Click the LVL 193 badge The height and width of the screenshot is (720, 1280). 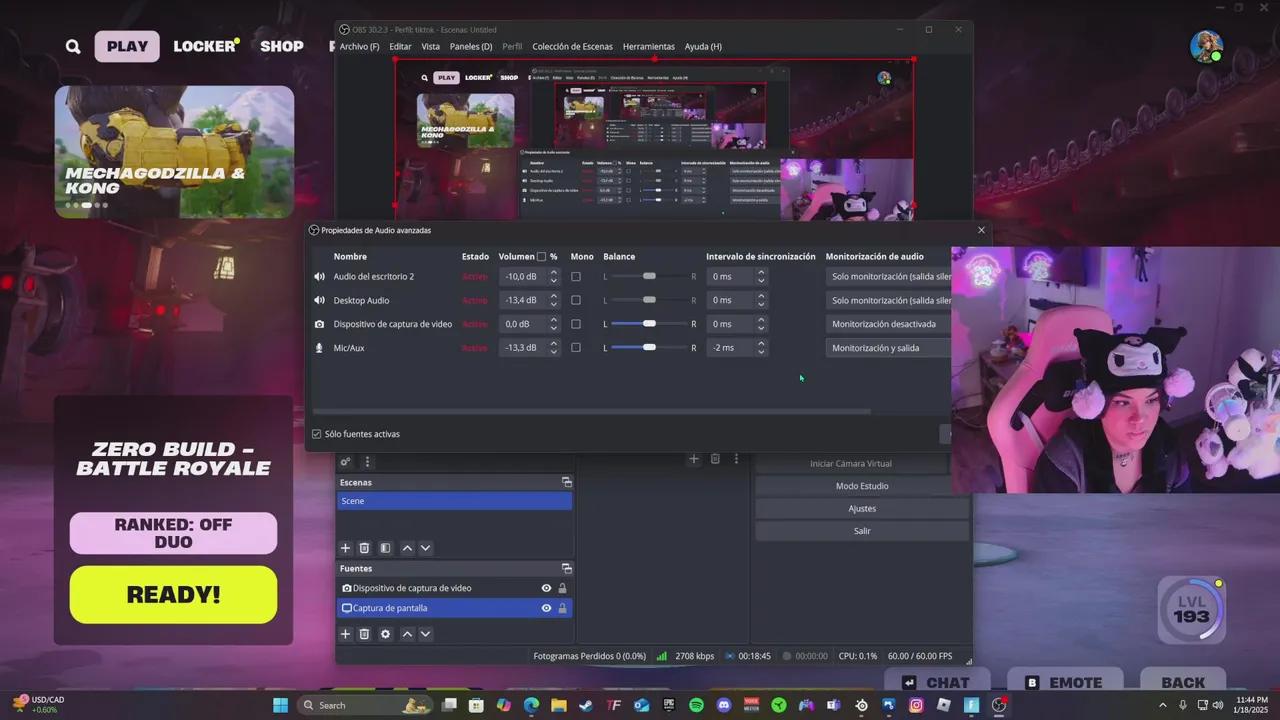1191,610
